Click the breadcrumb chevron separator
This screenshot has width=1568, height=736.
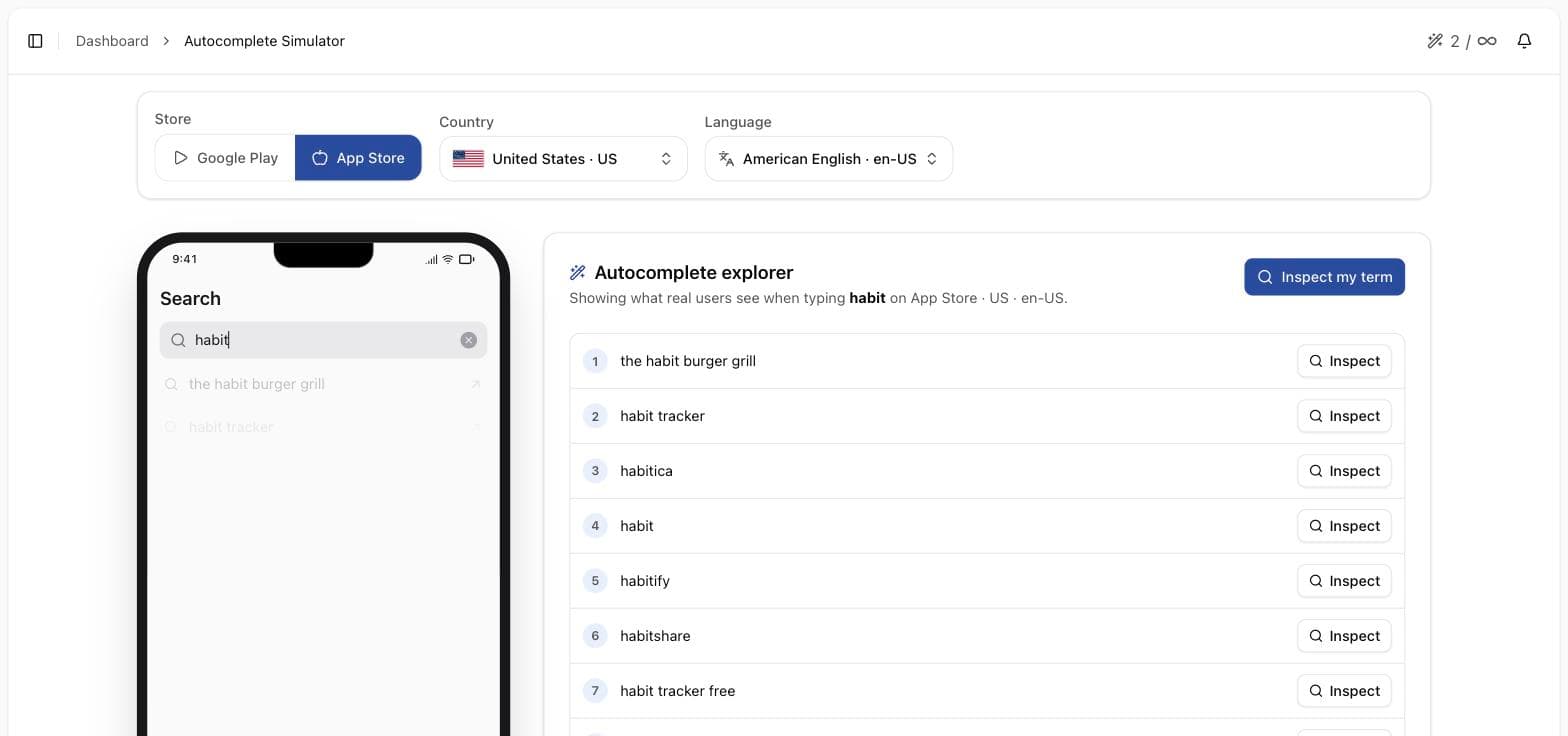pyautogui.click(x=166, y=41)
